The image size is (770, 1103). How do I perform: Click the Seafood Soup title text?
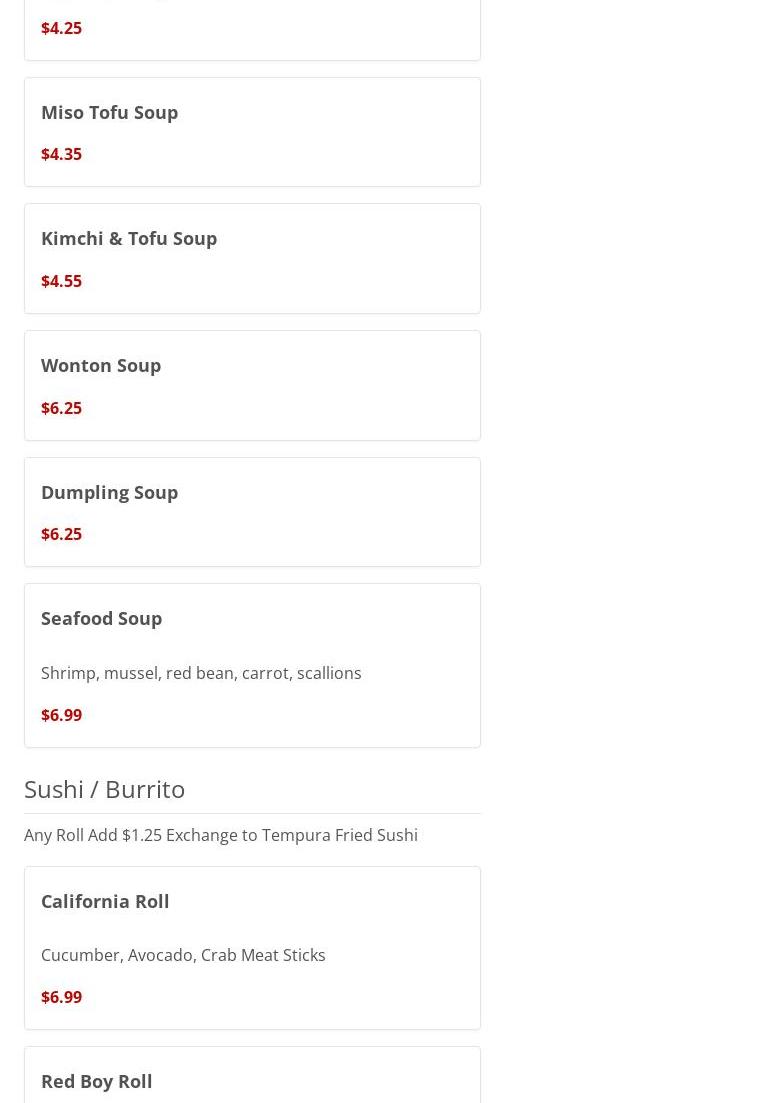[102, 618]
